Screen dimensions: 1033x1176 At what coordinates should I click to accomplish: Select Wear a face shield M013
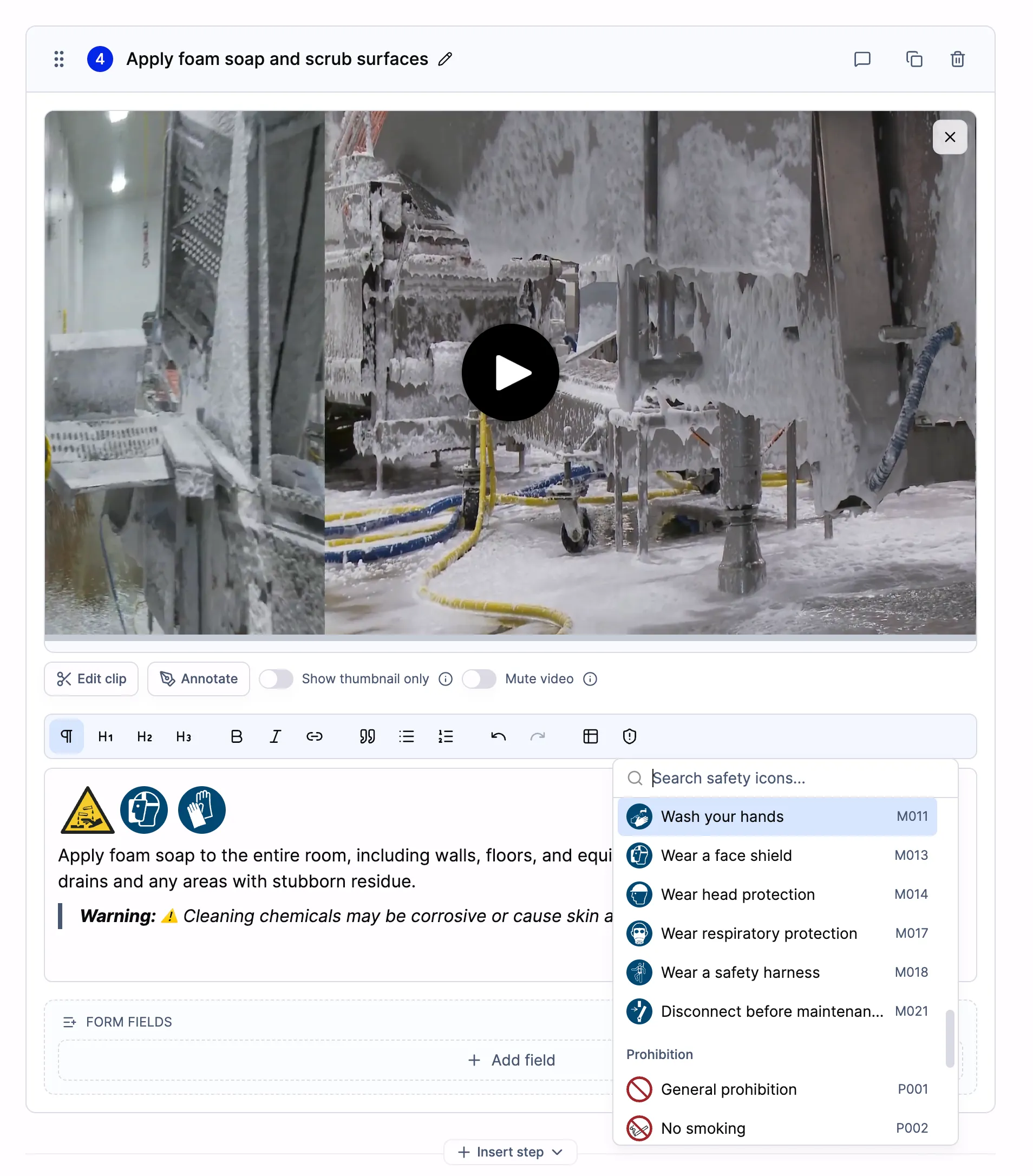777,855
